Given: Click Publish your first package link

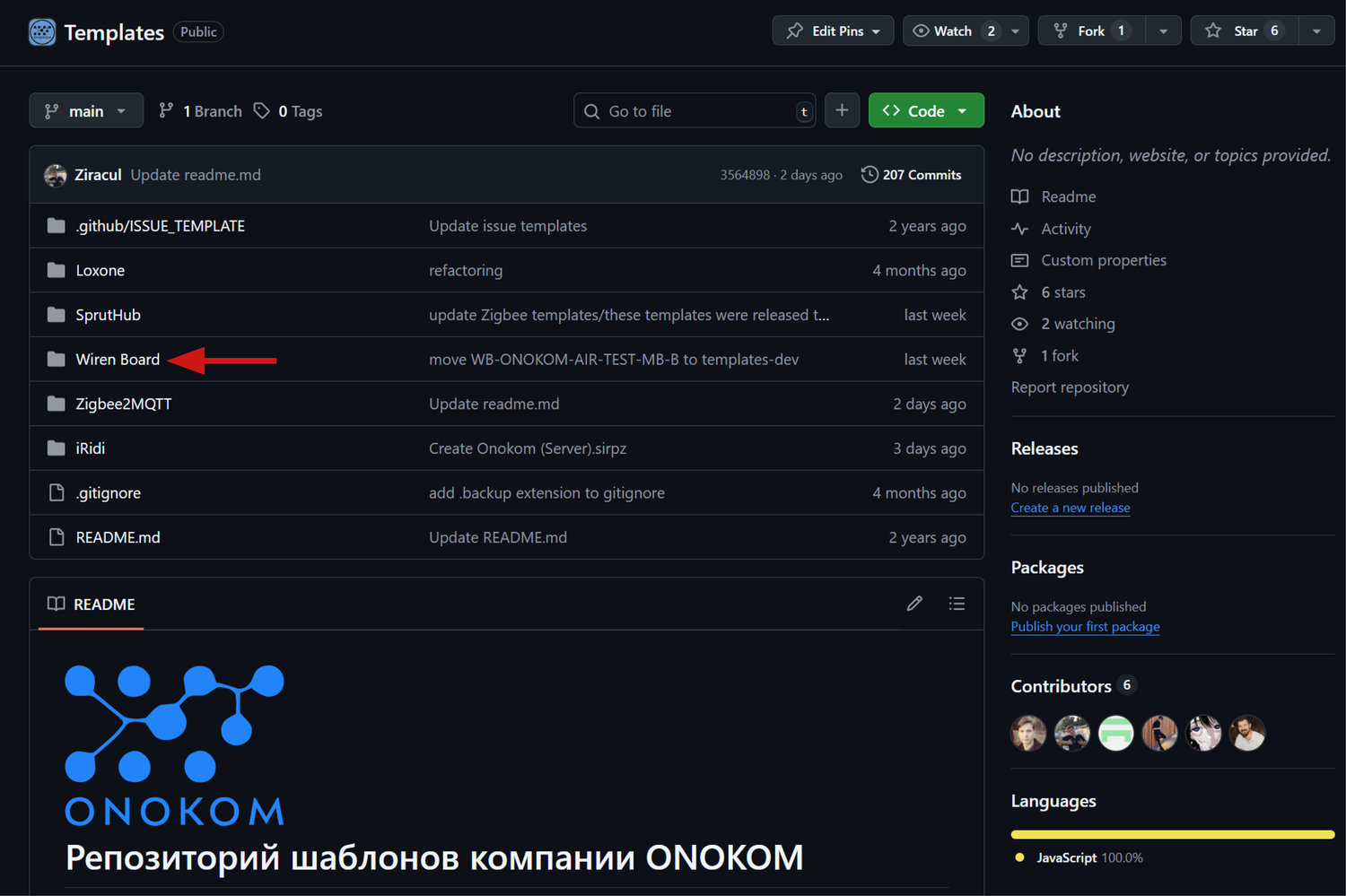Looking at the screenshot, I should 1085,627.
